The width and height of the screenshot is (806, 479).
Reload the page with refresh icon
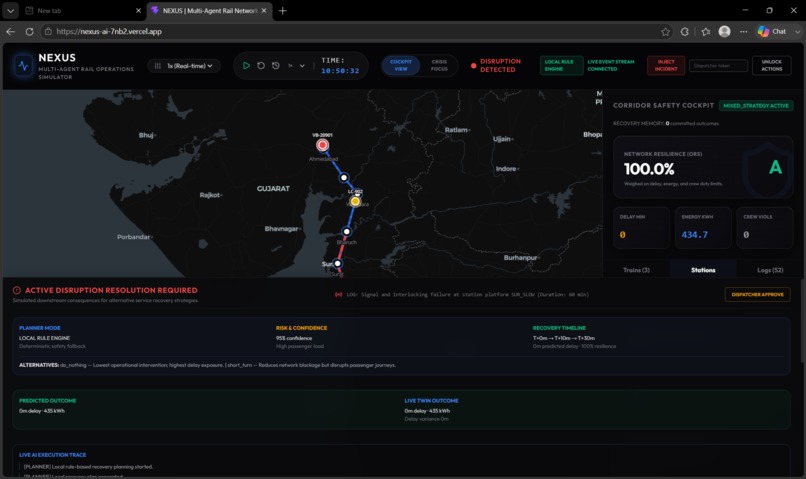(29, 31)
